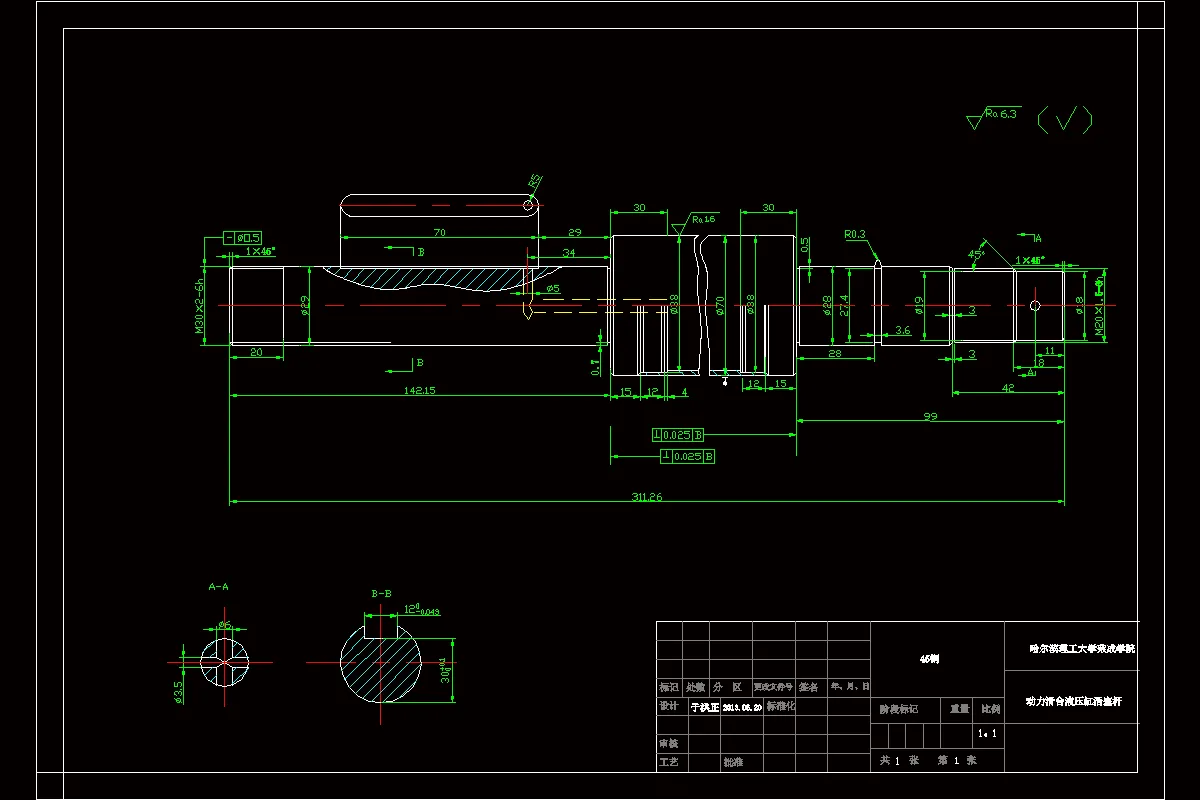
Task: Select the part title text in title block
Action: pos(1075,702)
